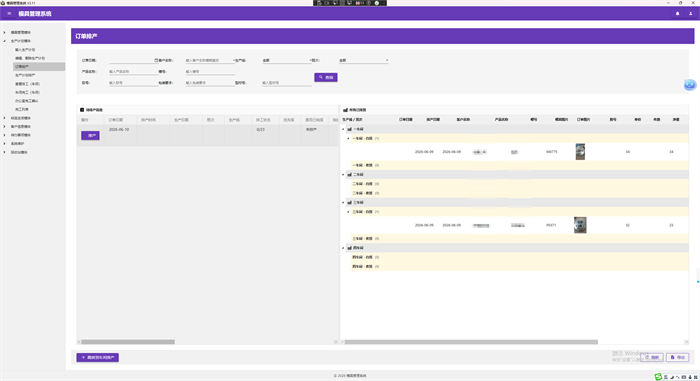
Task: Click the 2026-06-10 date cell
Action: coord(119,130)
